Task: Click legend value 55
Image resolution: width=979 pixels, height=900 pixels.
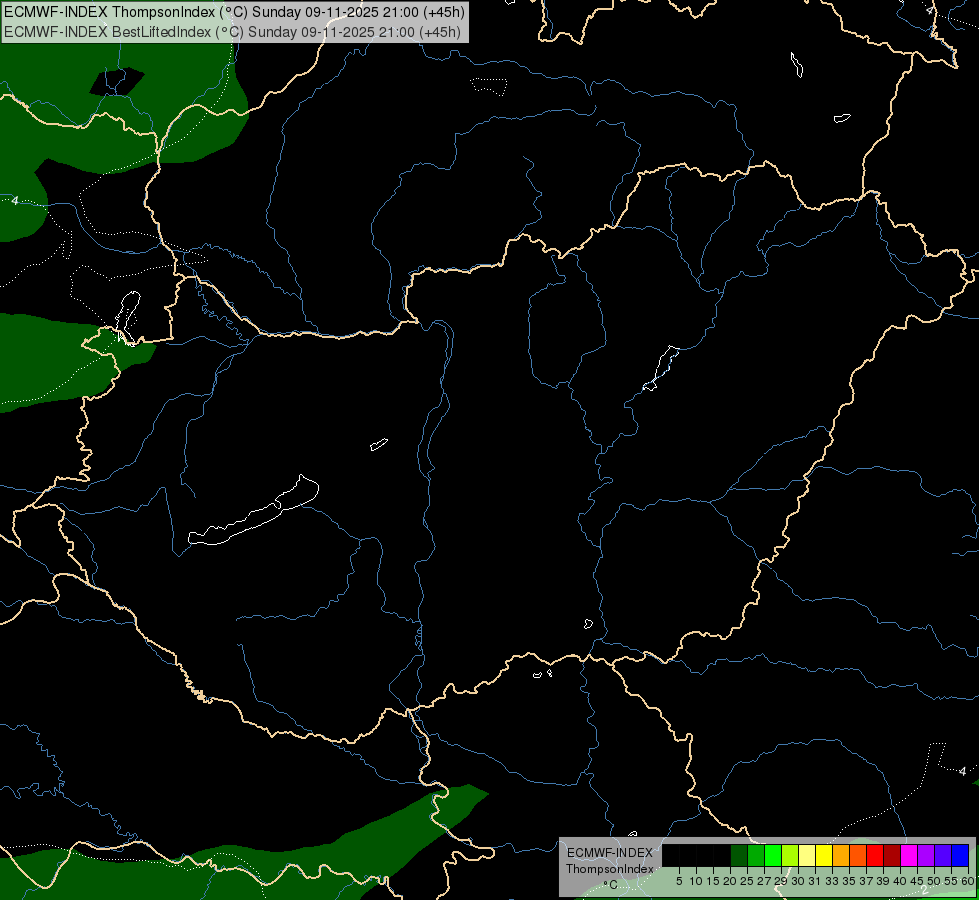Action: click(952, 881)
